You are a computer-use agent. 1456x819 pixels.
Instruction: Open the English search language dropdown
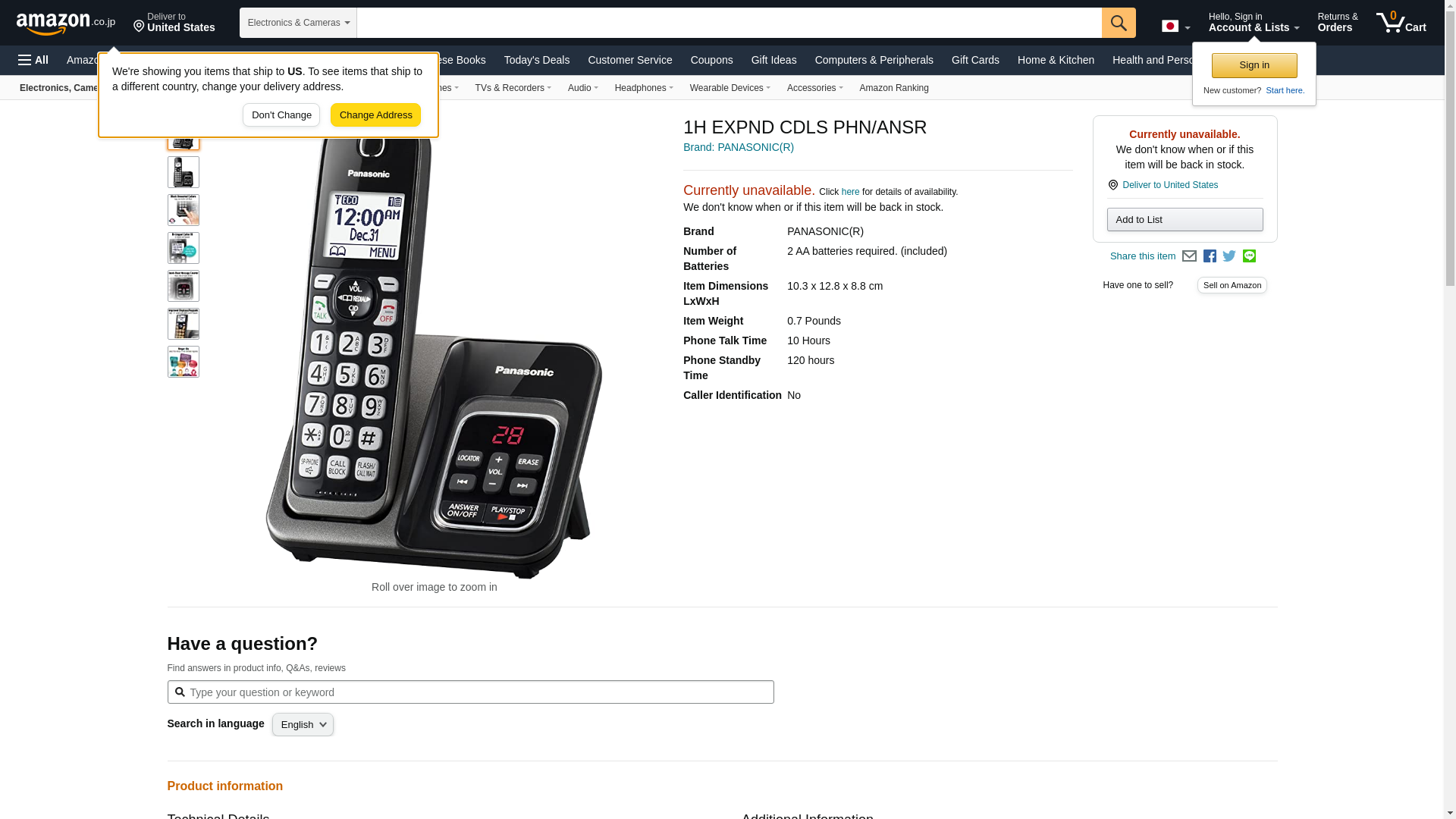303,724
